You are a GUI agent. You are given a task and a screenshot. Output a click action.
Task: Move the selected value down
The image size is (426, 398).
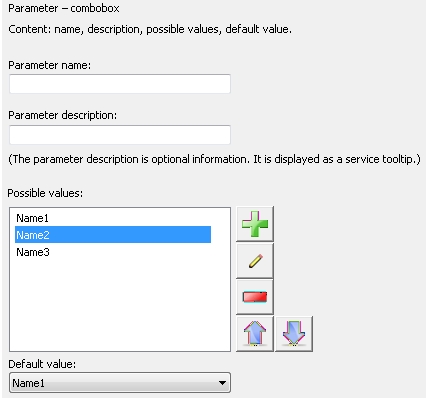click(294, 334)
